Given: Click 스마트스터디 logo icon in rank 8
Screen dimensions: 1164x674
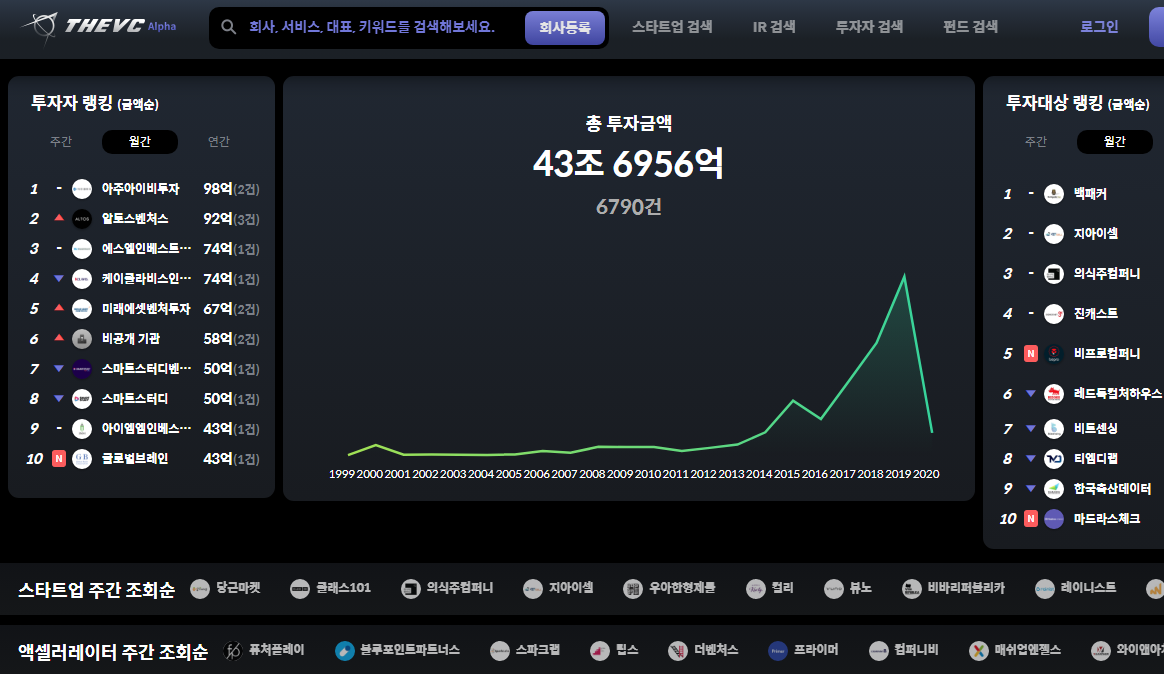Looking at the screenshot, I should point(82,399).
